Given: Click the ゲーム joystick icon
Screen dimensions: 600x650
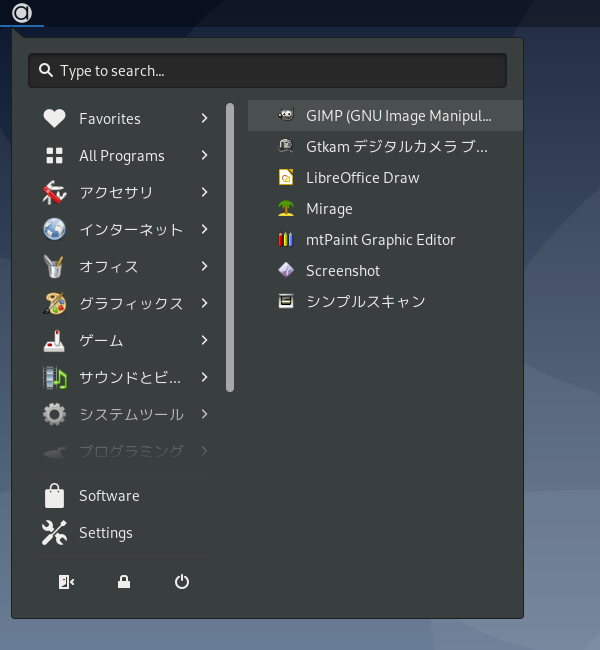Looking at the screenshot, I should (x=54, y=340).
